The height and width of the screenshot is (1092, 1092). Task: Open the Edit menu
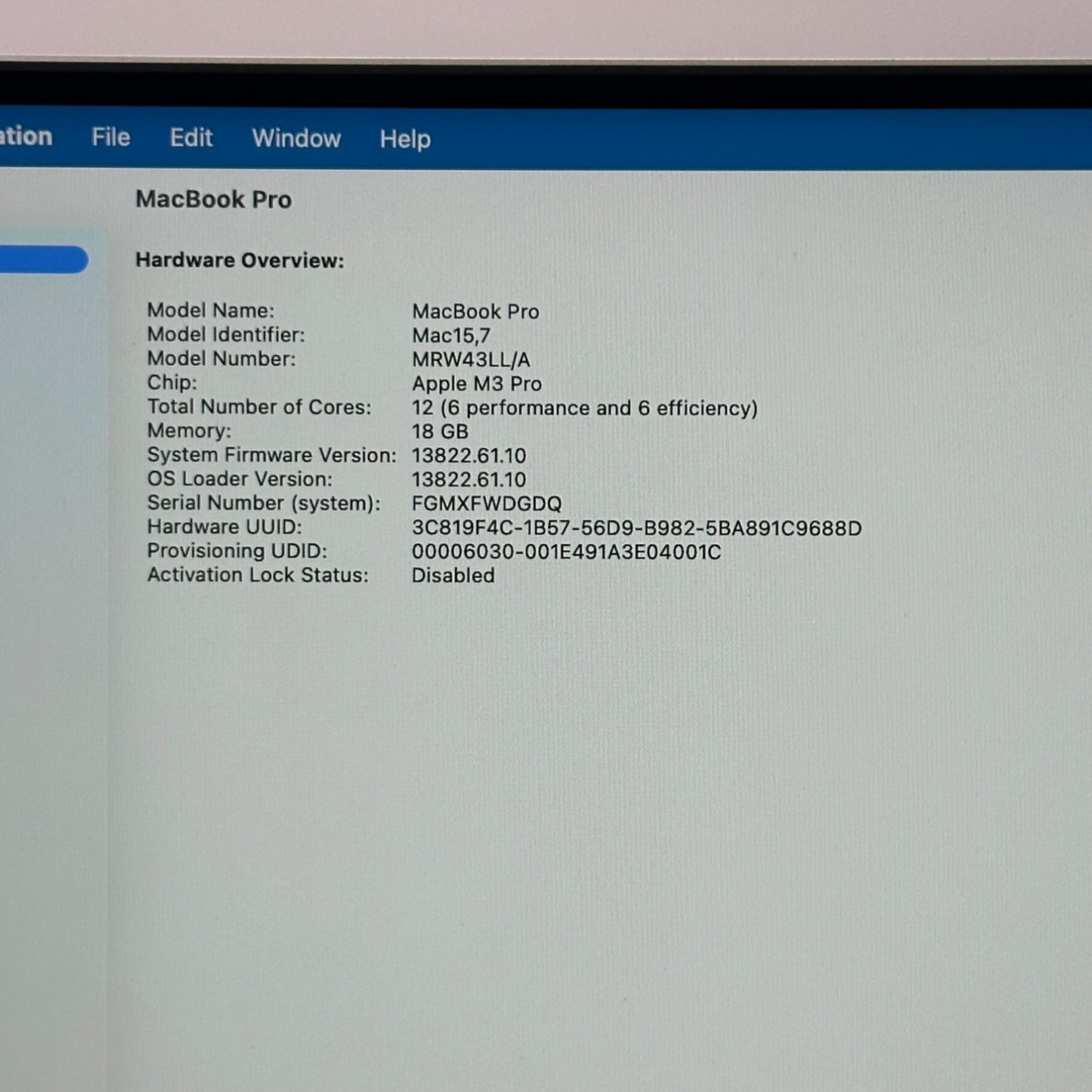point(191,138)
